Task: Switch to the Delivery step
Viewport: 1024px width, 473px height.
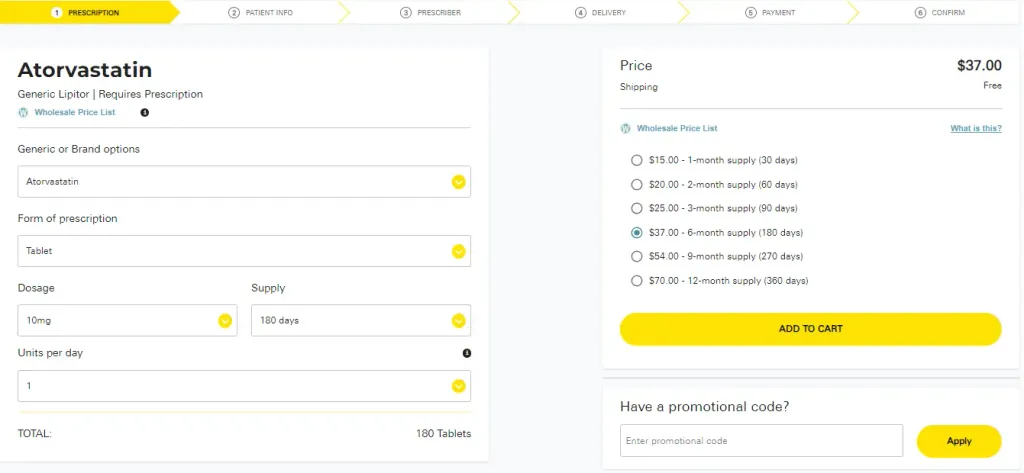Action: (x=601, y=12)
